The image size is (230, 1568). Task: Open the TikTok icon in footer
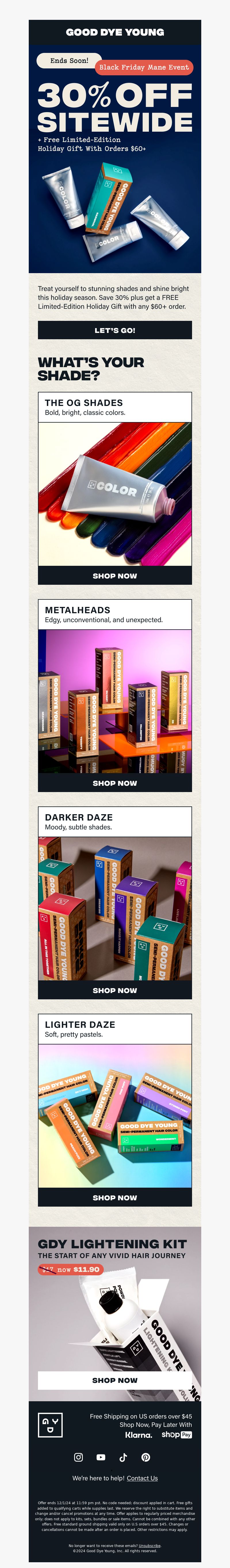point(123,1457)
